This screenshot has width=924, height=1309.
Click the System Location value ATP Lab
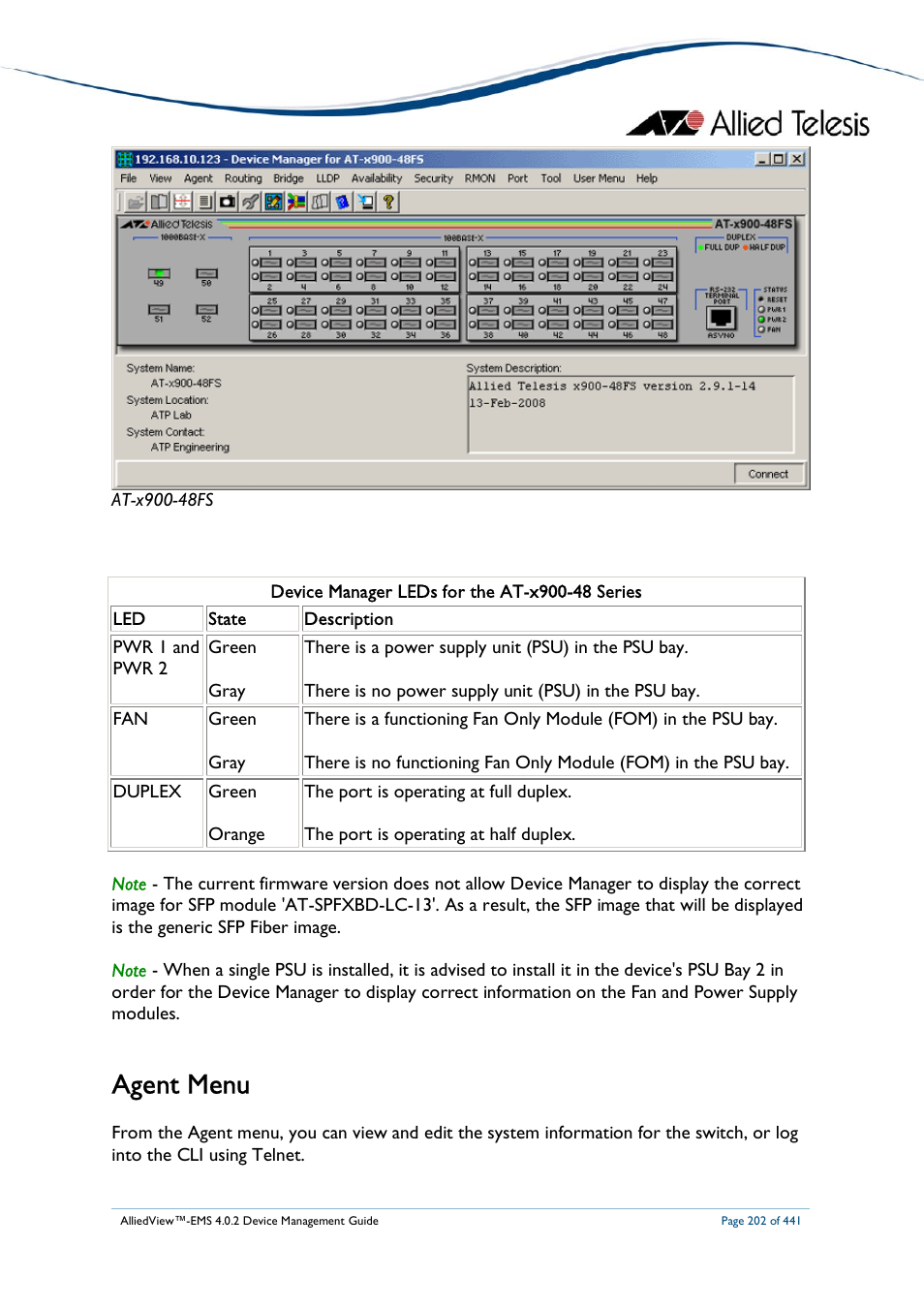(171, 416)
